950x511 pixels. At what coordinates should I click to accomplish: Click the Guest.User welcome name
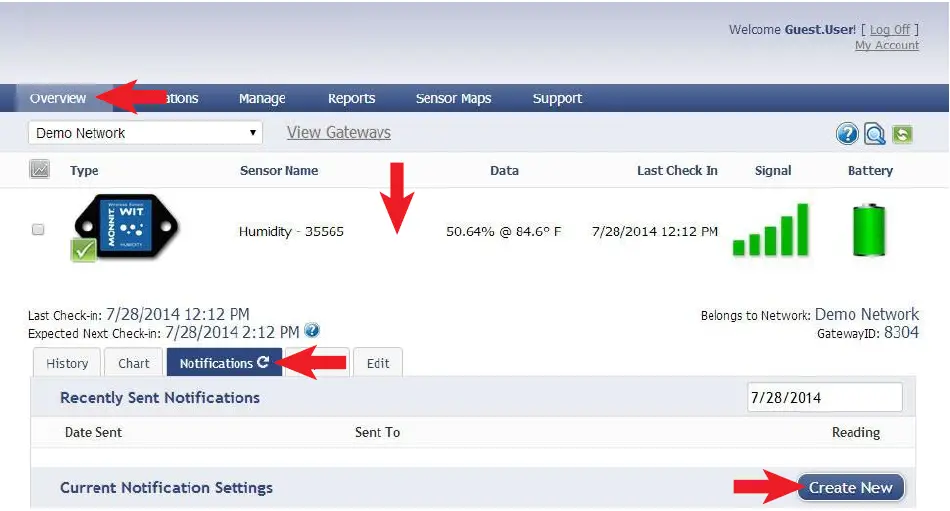pos(820,29)
